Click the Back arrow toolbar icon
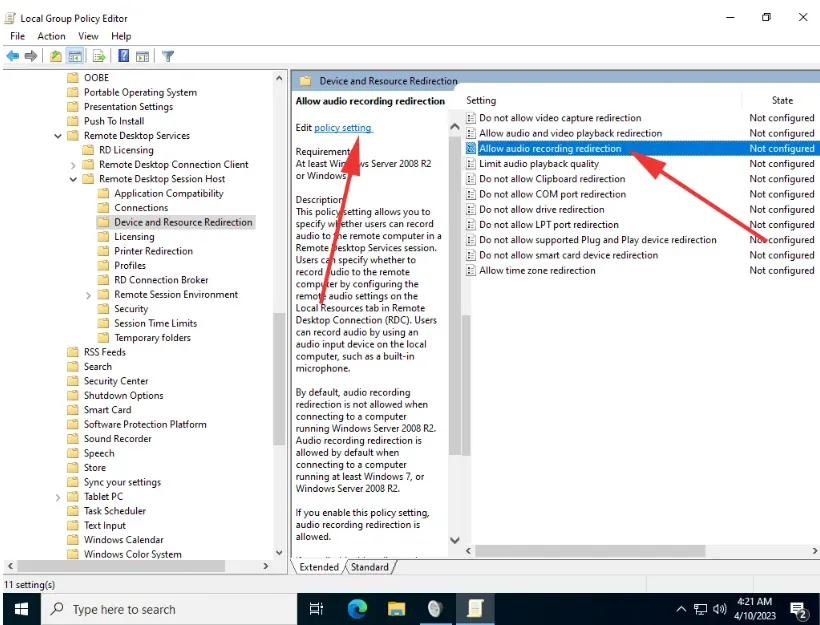 point(13,55)
